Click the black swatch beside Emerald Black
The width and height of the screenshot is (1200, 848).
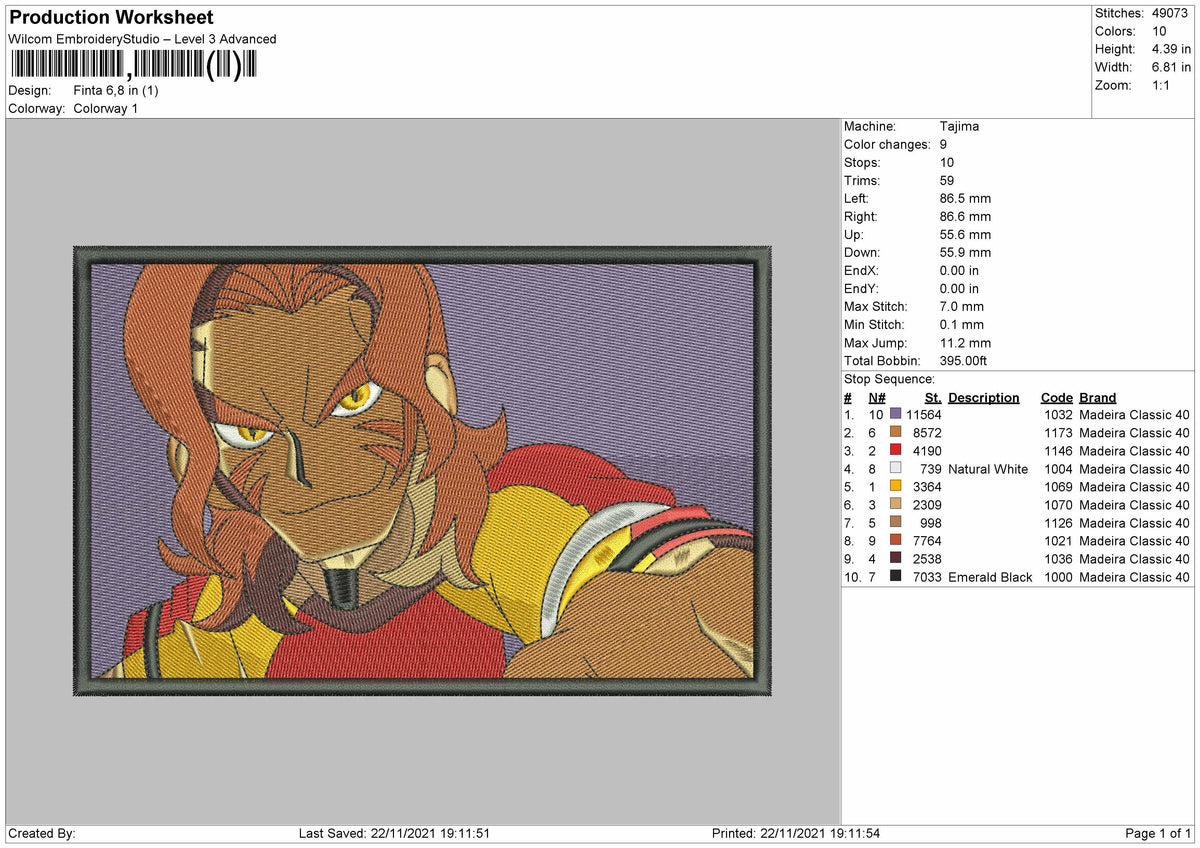(895, 576)
